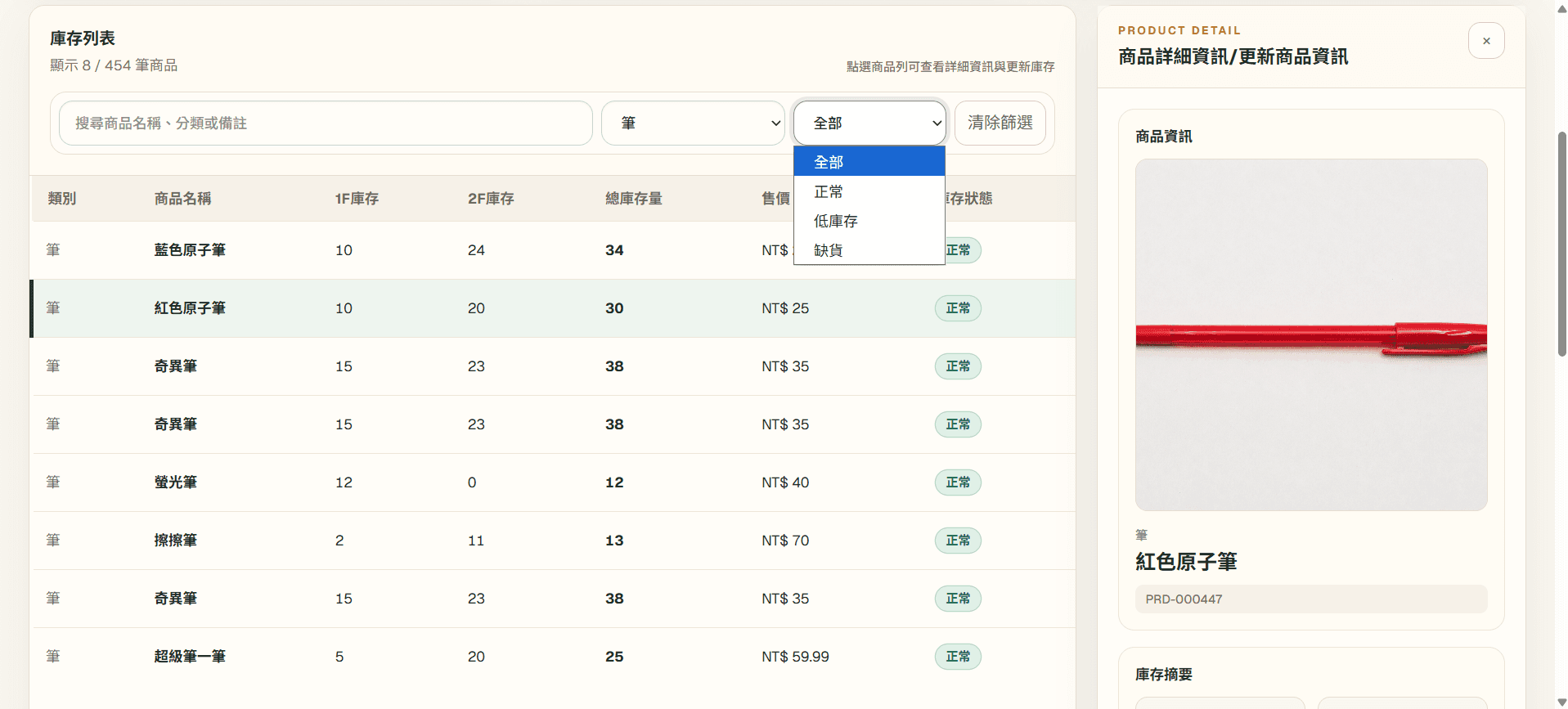Click the 商品名稱 column header
The width and height of the screenshot is (1568, 709).
(182, 199)
